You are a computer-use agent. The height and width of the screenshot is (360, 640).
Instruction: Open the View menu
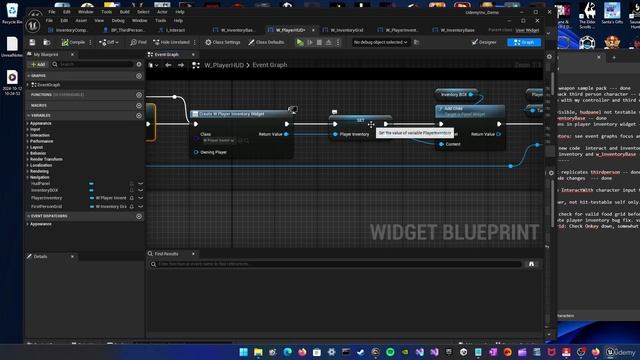[99, 20]
